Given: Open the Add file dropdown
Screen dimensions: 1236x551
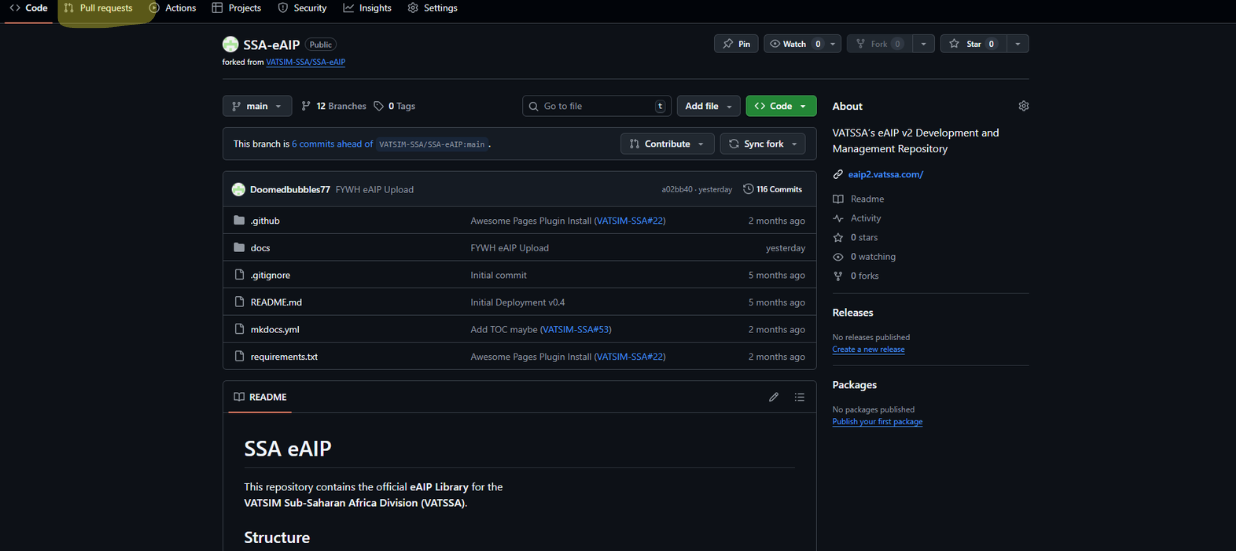Looking at the screenshot, I should [x=708, y=106].
